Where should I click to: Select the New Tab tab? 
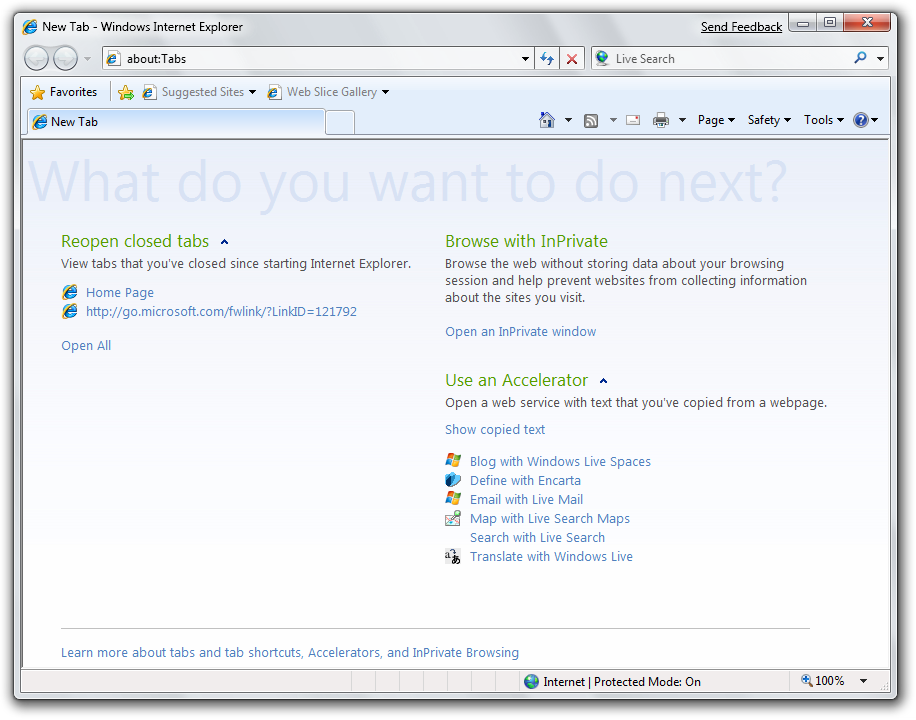pyautogui.click(x=175, y=122)
